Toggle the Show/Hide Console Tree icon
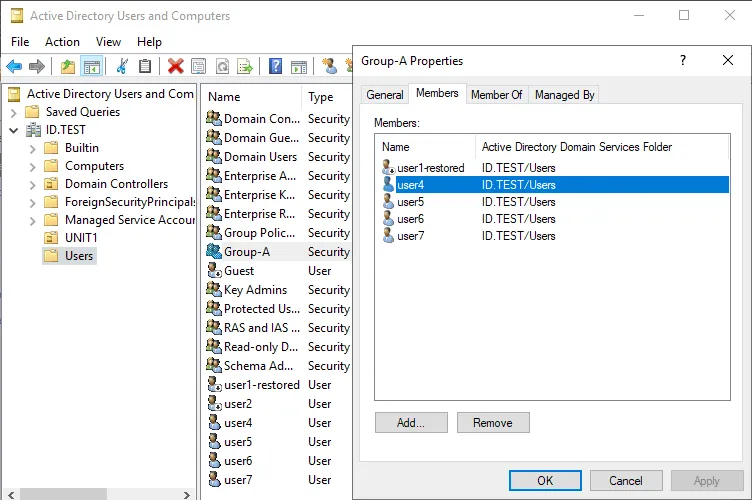 (91, 66)
